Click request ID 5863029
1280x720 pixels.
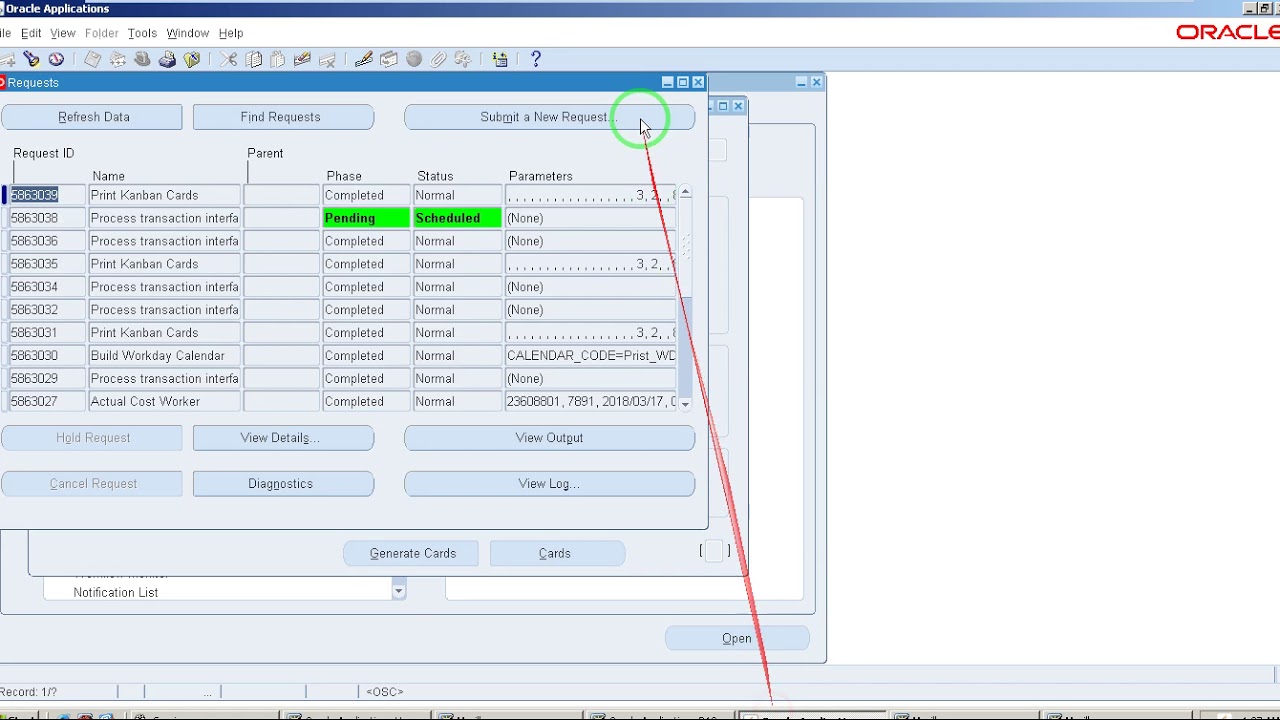(x=47, y=379)
